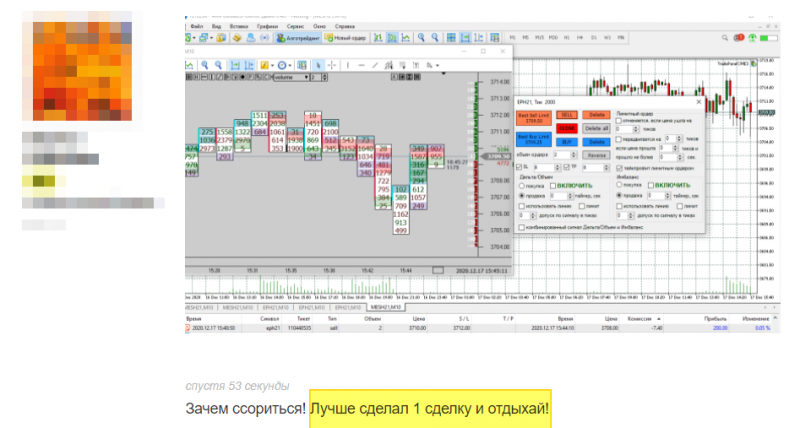Open the Файл menu
Screen dimensions: 800x428
[x=197, y=26]
